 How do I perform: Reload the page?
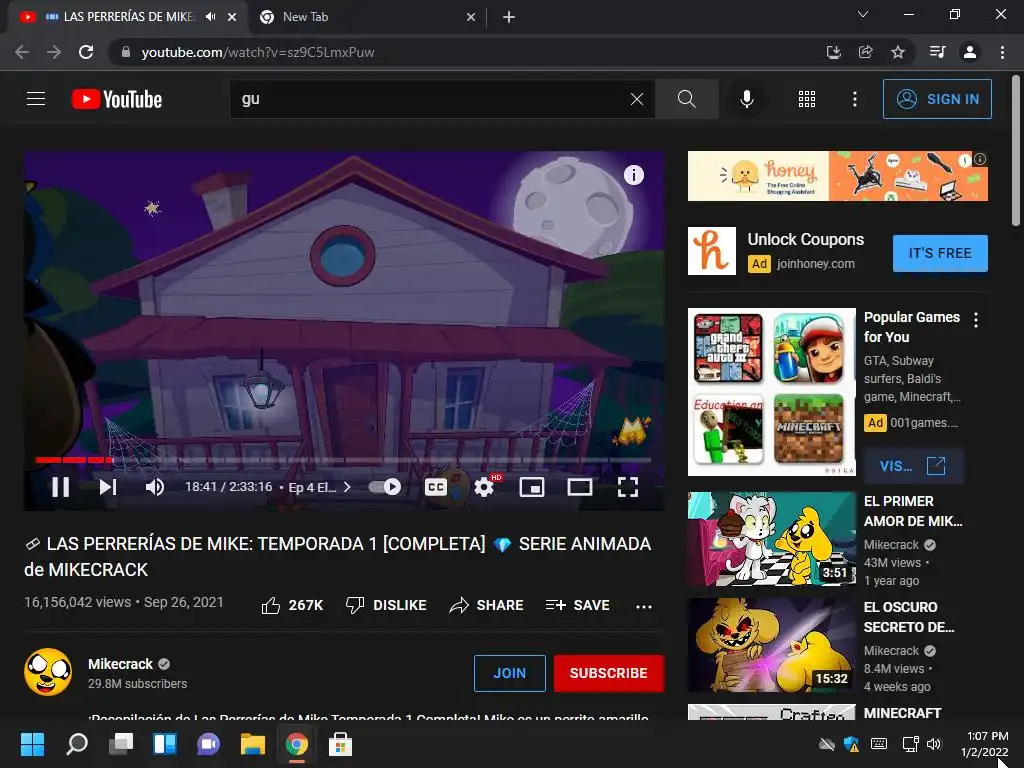click(86, 52)
